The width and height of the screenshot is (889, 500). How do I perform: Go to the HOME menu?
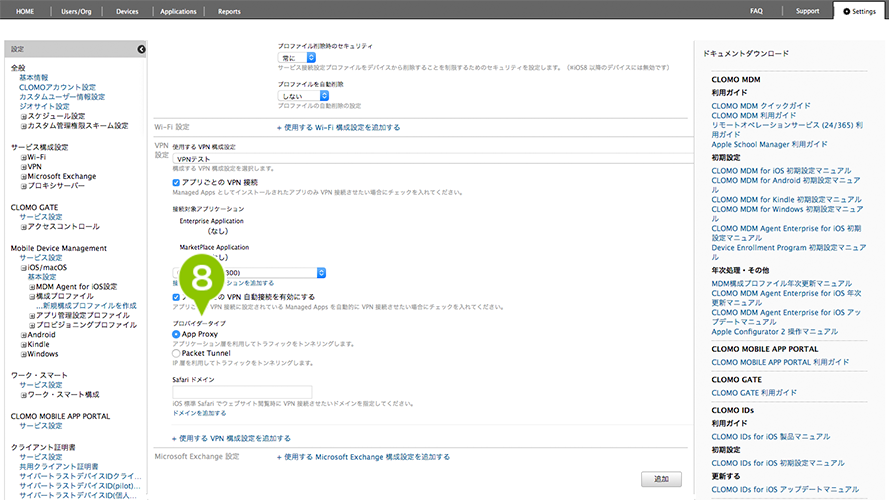[x=25, y=11]
